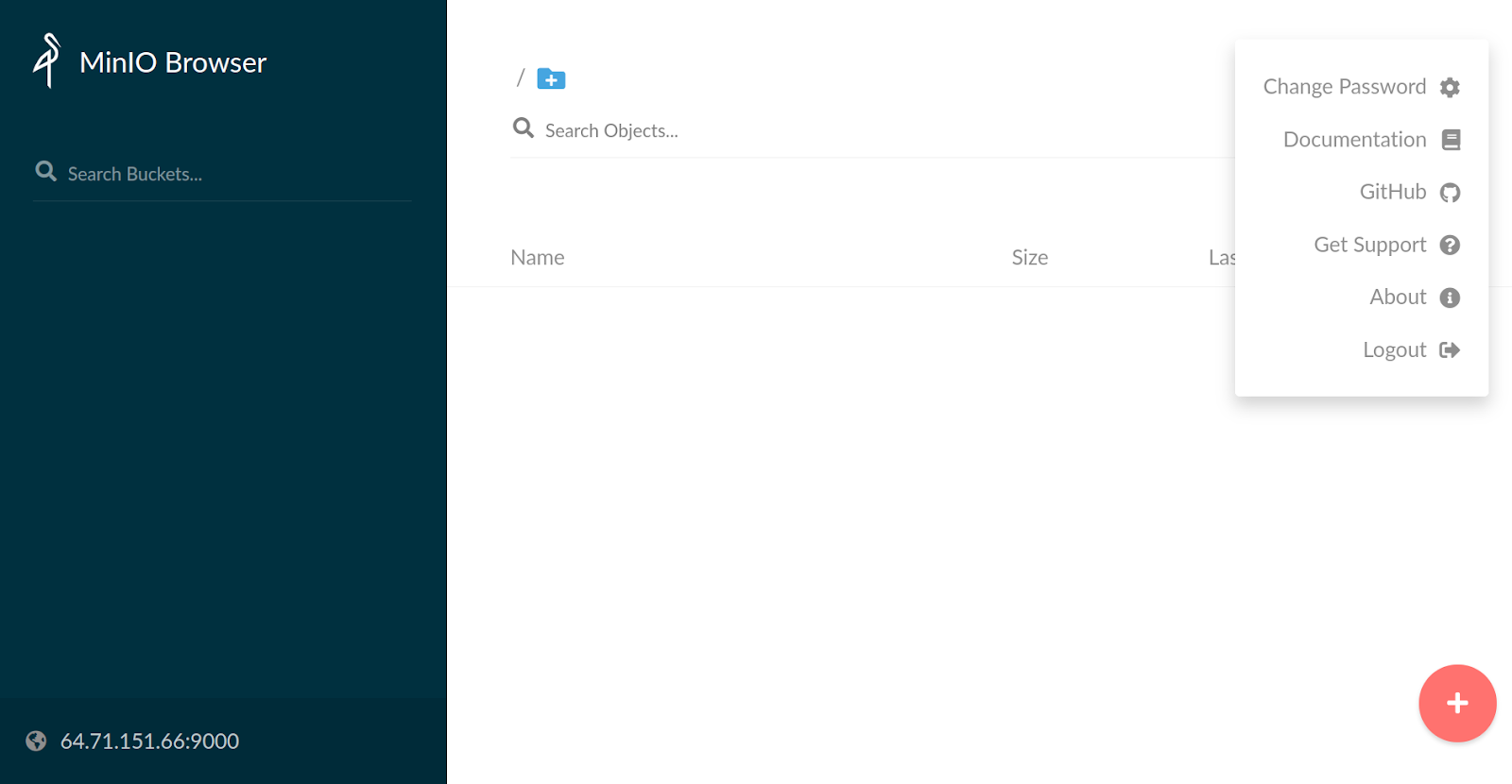Click the MinIO Browser title text
The width and height of the screenshot is (1512, 784).
pos(173,62)
